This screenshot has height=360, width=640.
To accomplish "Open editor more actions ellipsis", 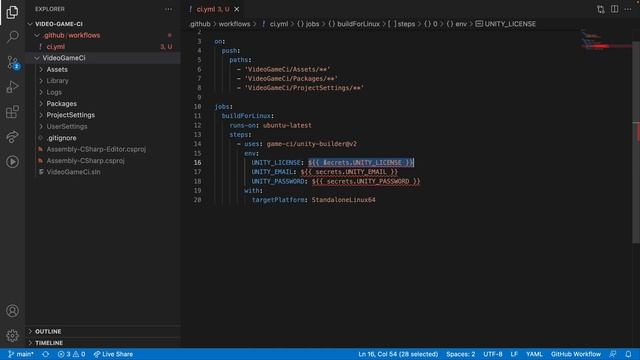I will point(628,9).
